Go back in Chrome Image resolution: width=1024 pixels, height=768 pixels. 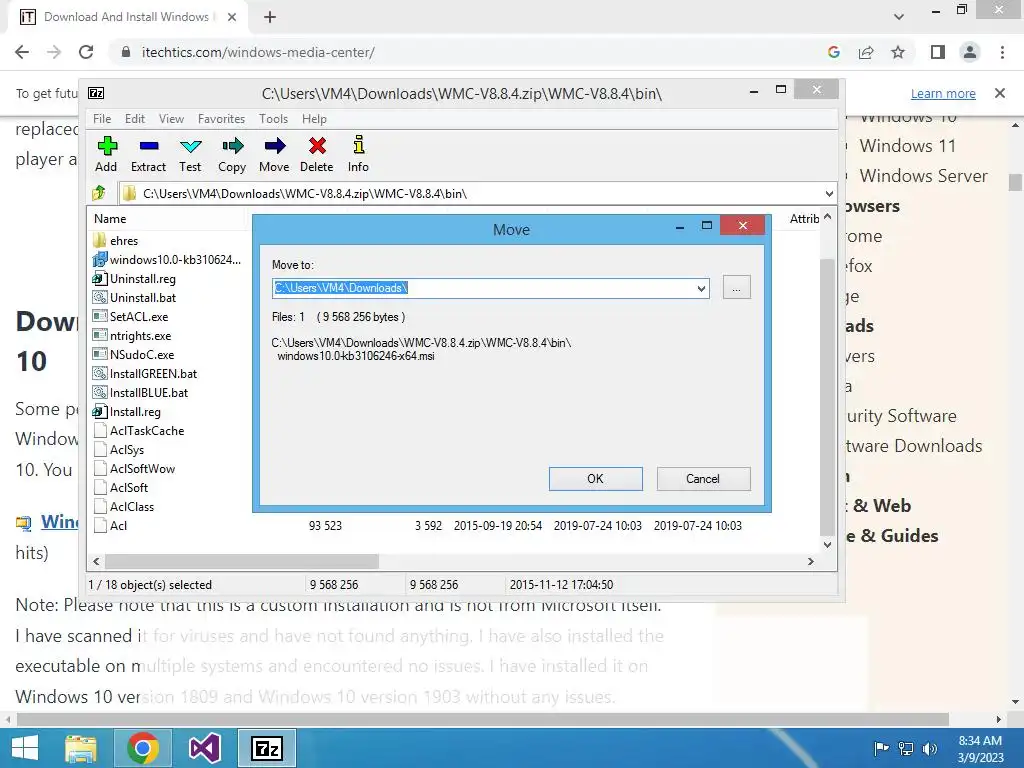[22, 52]
